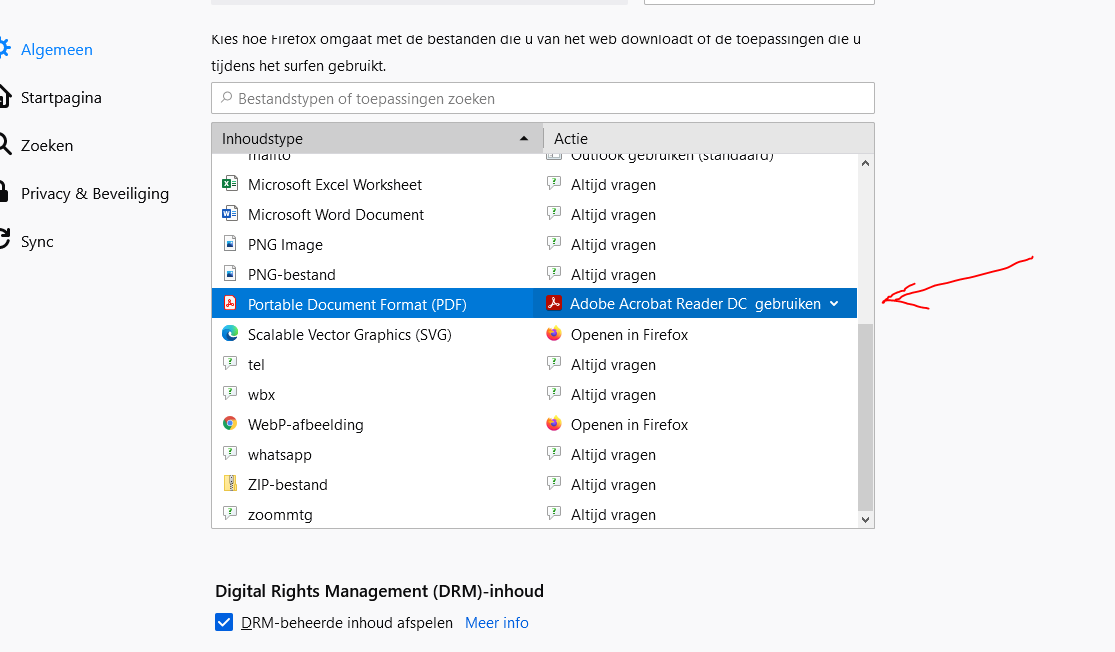This screenshot has width=1115, height=652.
Task: Select the wbx content type row
Action: 534,395
